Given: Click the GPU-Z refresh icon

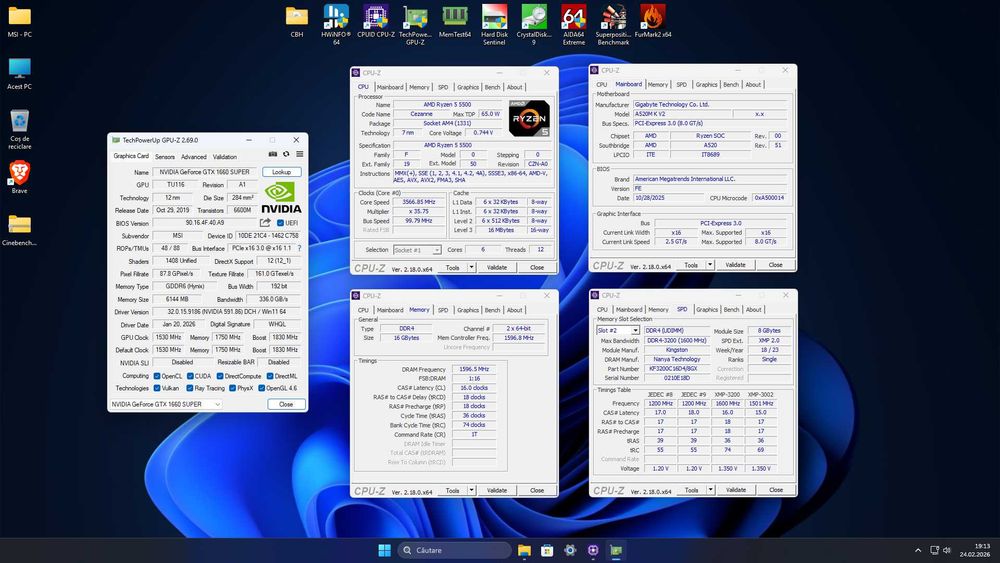Looking at the screenshot, I should point(286,154).
